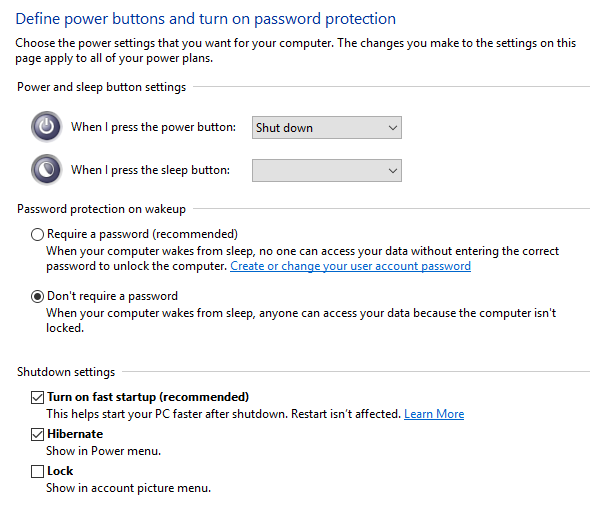Image resolution: width=607 pixels, height=509 pixels.
Task: Uncheck the Hibernate checkbox
Action: pos(38,434)
